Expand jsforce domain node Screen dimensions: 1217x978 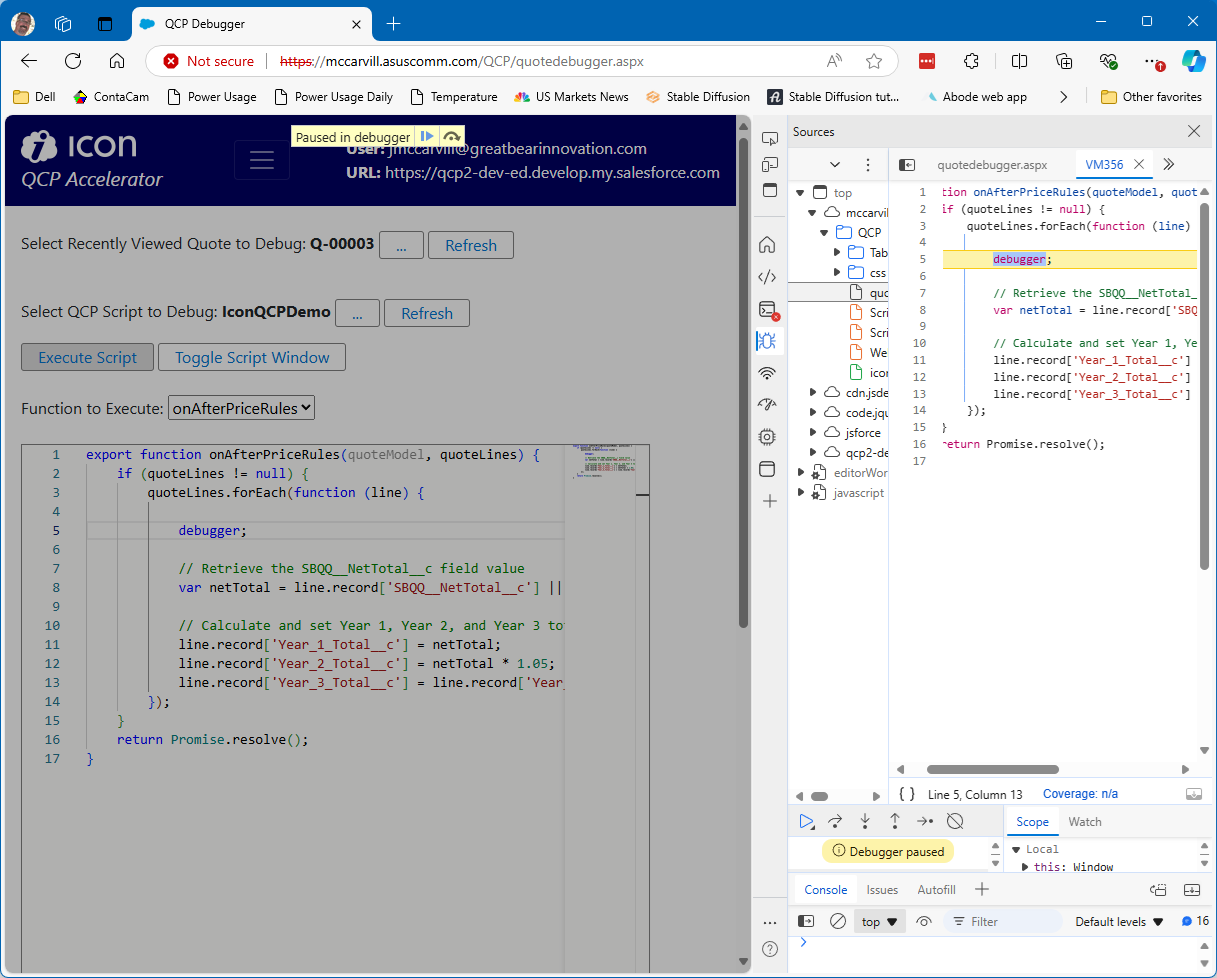(x=812, y=432)
